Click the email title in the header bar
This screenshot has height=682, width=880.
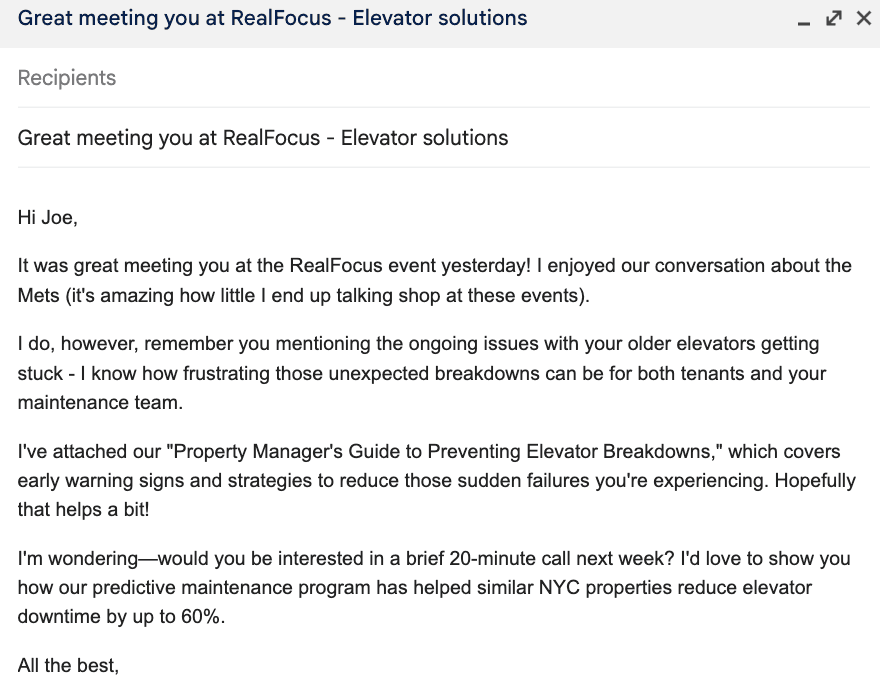270,17
